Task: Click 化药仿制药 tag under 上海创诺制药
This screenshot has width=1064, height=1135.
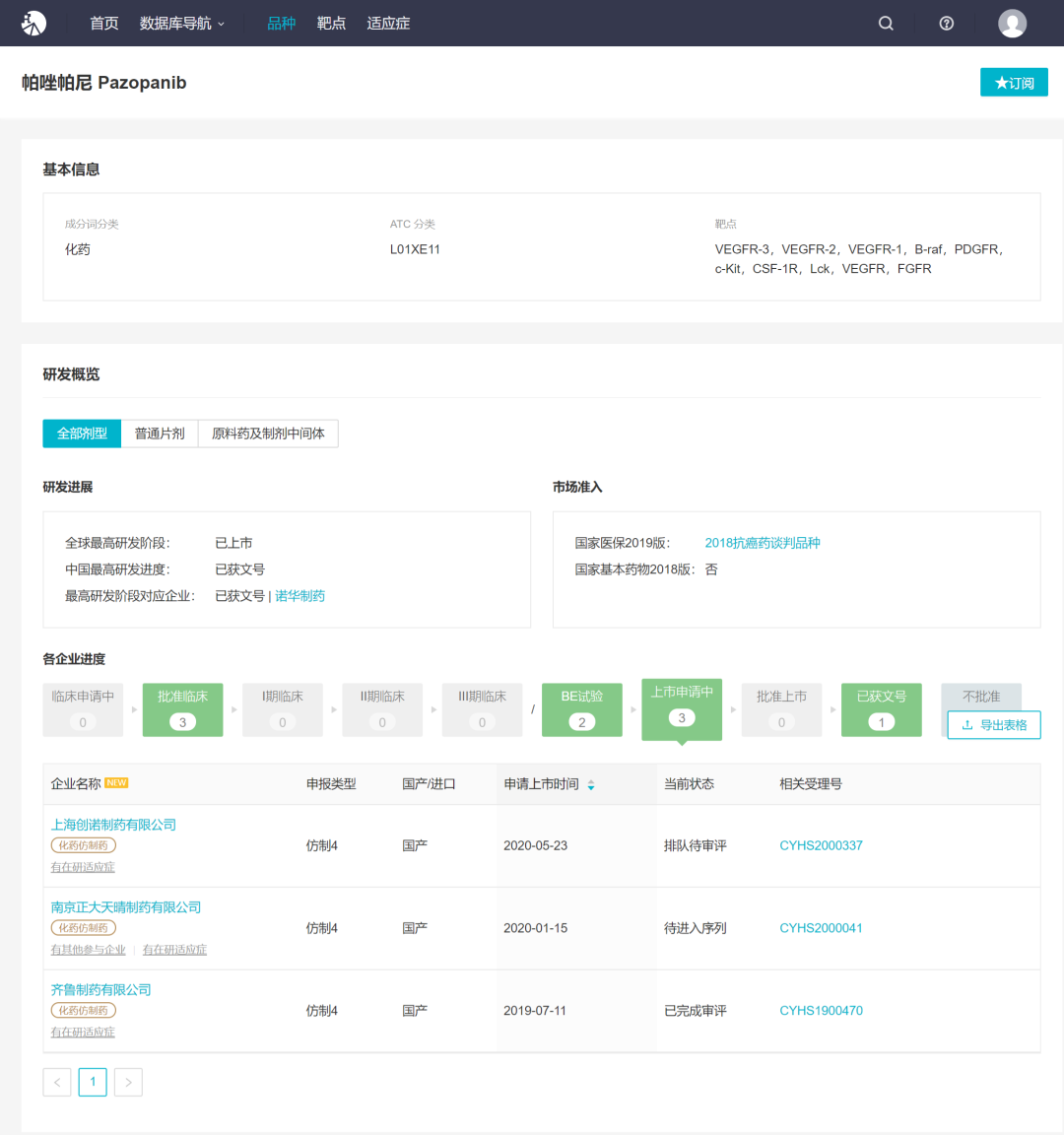Action: (83, 844)
